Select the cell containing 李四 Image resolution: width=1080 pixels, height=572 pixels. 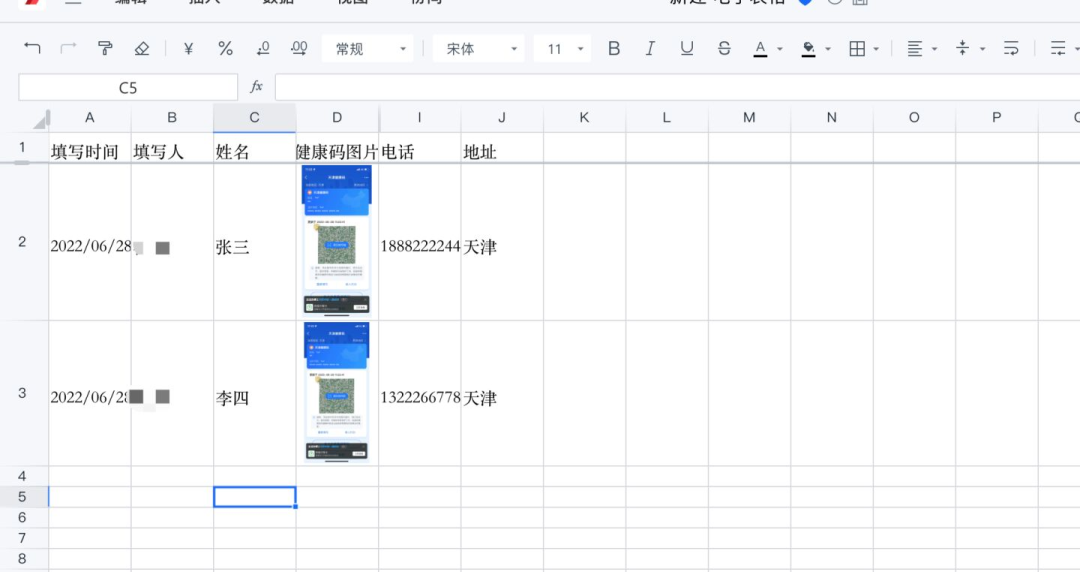[255, 394]
